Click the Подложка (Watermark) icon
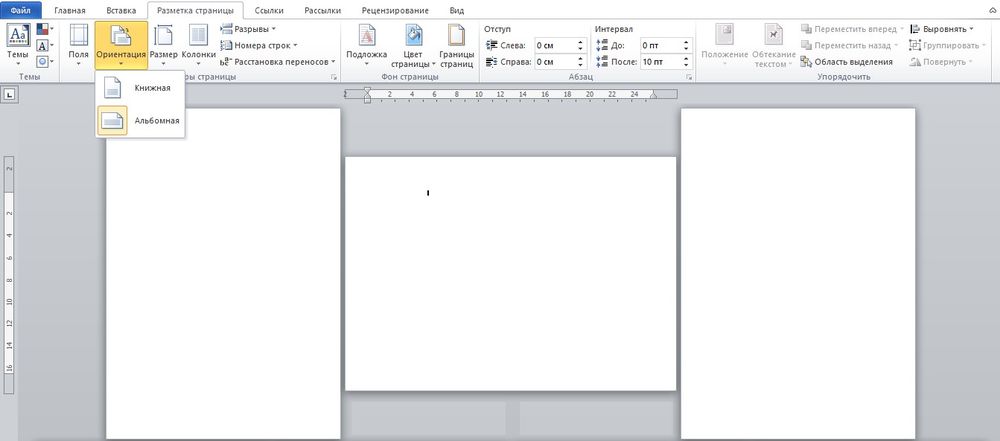1000x441 pixels. coord(366,44)
